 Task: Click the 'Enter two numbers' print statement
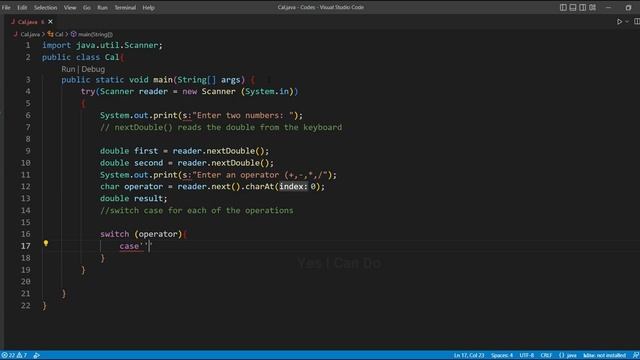pos(202,116)
